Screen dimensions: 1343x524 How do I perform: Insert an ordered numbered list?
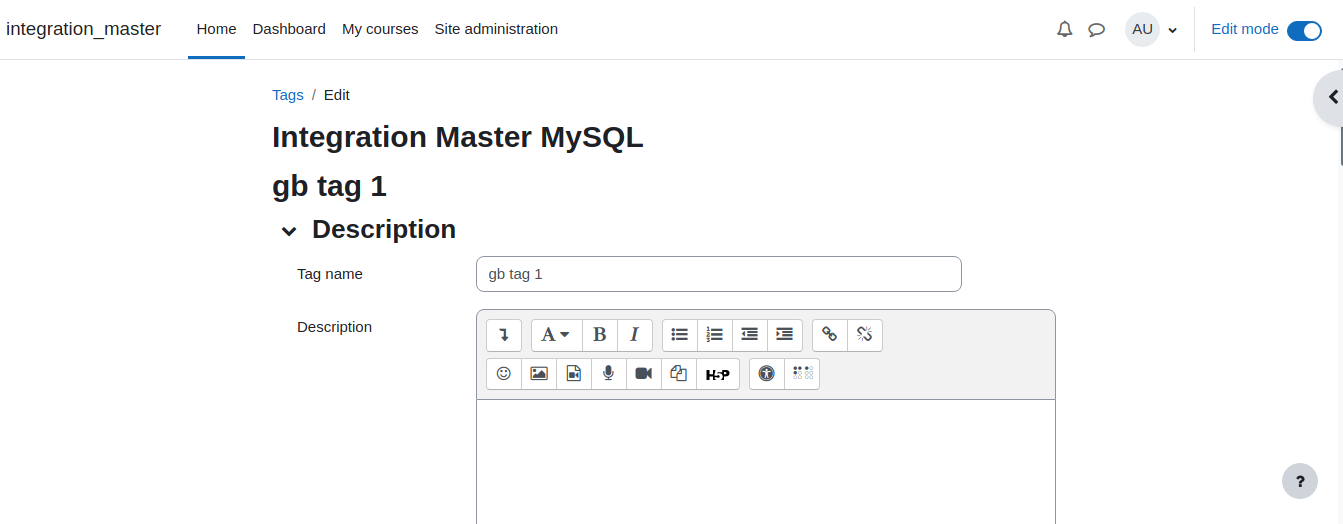[x=715, y=335]
